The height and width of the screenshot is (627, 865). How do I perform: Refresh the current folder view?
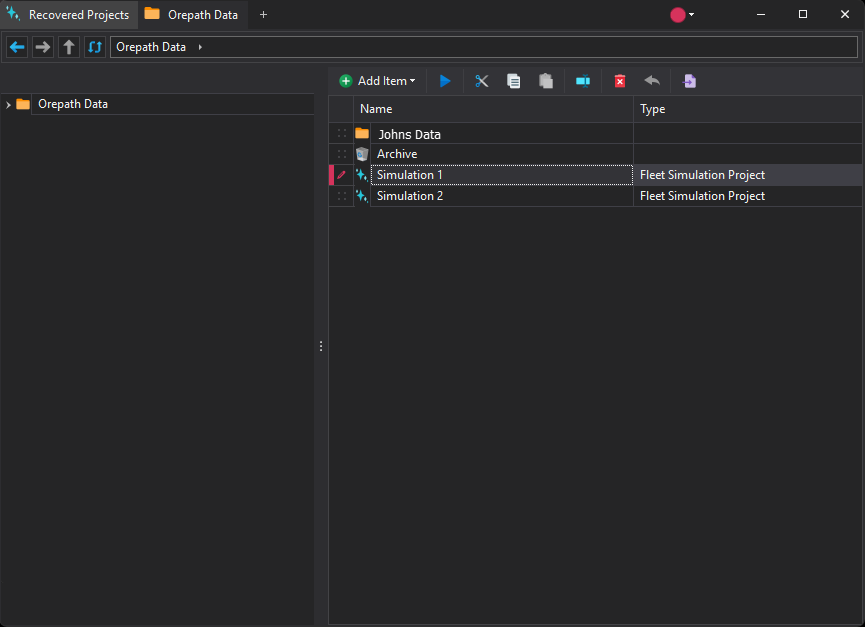pyautogui.click(x=95, y=47)
